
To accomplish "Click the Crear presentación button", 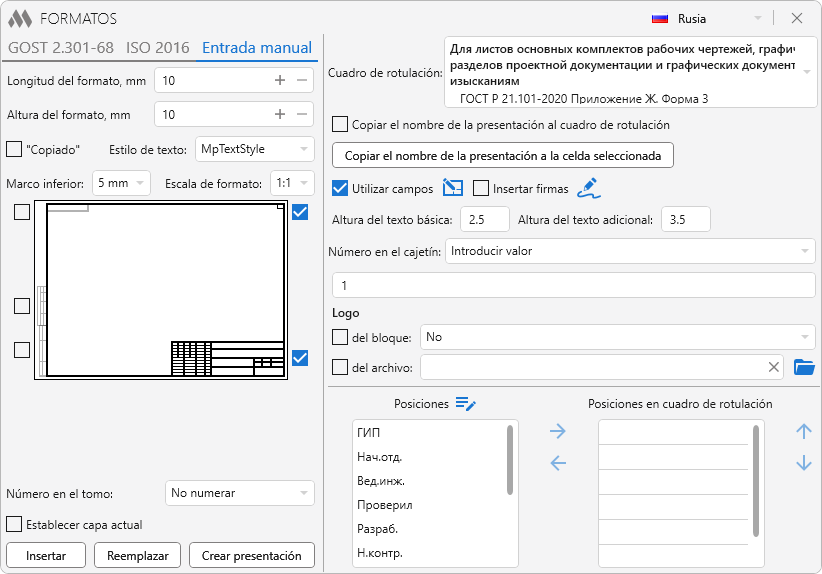I will coord(251,555).
